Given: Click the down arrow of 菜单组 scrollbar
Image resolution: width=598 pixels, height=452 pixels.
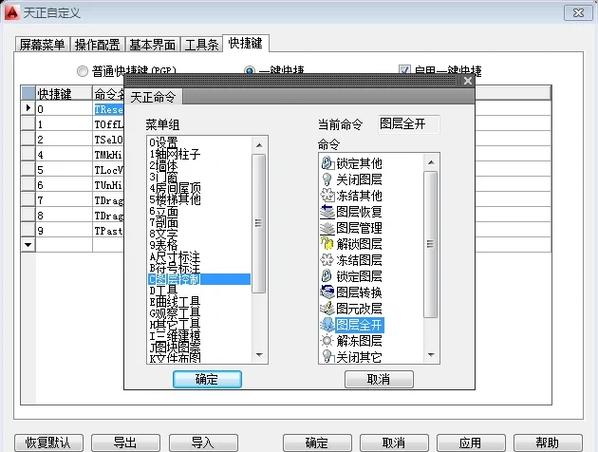Looking at the screenshot, I should [x=259, y=355].
